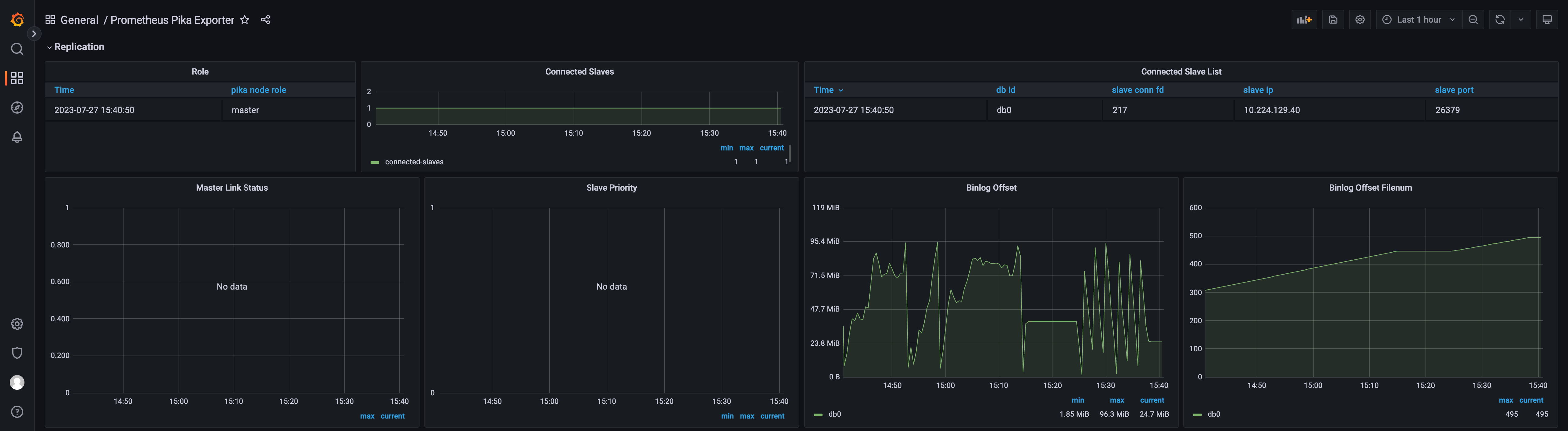
Task: Sort by pika node role column
Action: point(258,90)
